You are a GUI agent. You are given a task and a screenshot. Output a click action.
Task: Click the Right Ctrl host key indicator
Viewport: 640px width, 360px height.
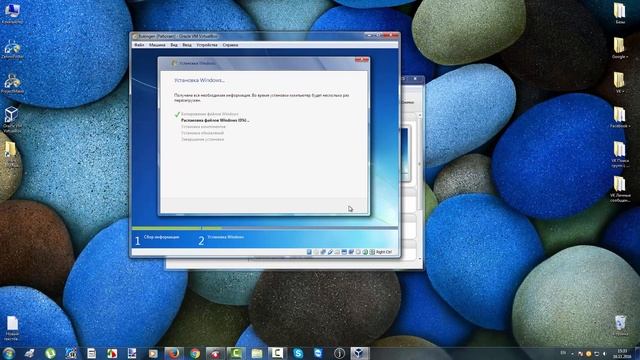coord(384,252)
